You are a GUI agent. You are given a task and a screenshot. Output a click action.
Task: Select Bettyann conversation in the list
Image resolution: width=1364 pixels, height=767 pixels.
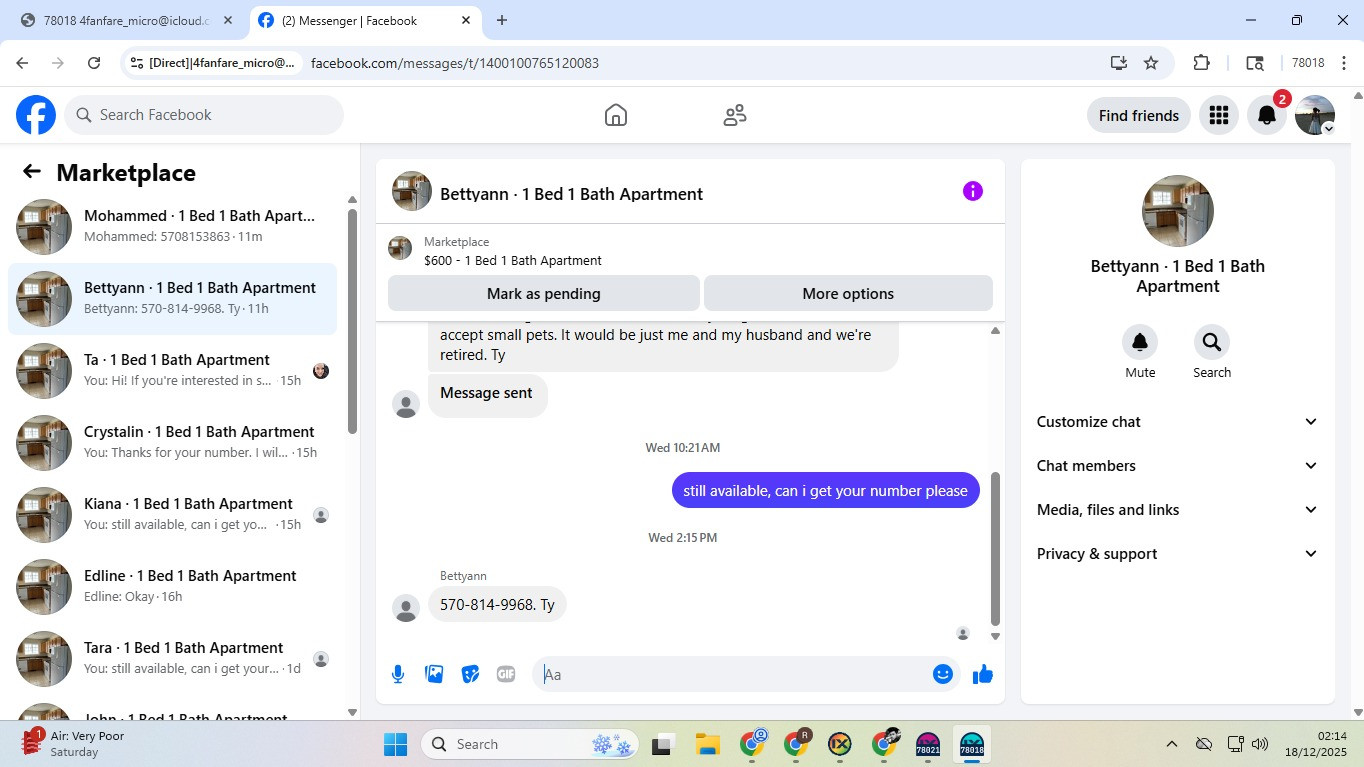coord(172,299)
